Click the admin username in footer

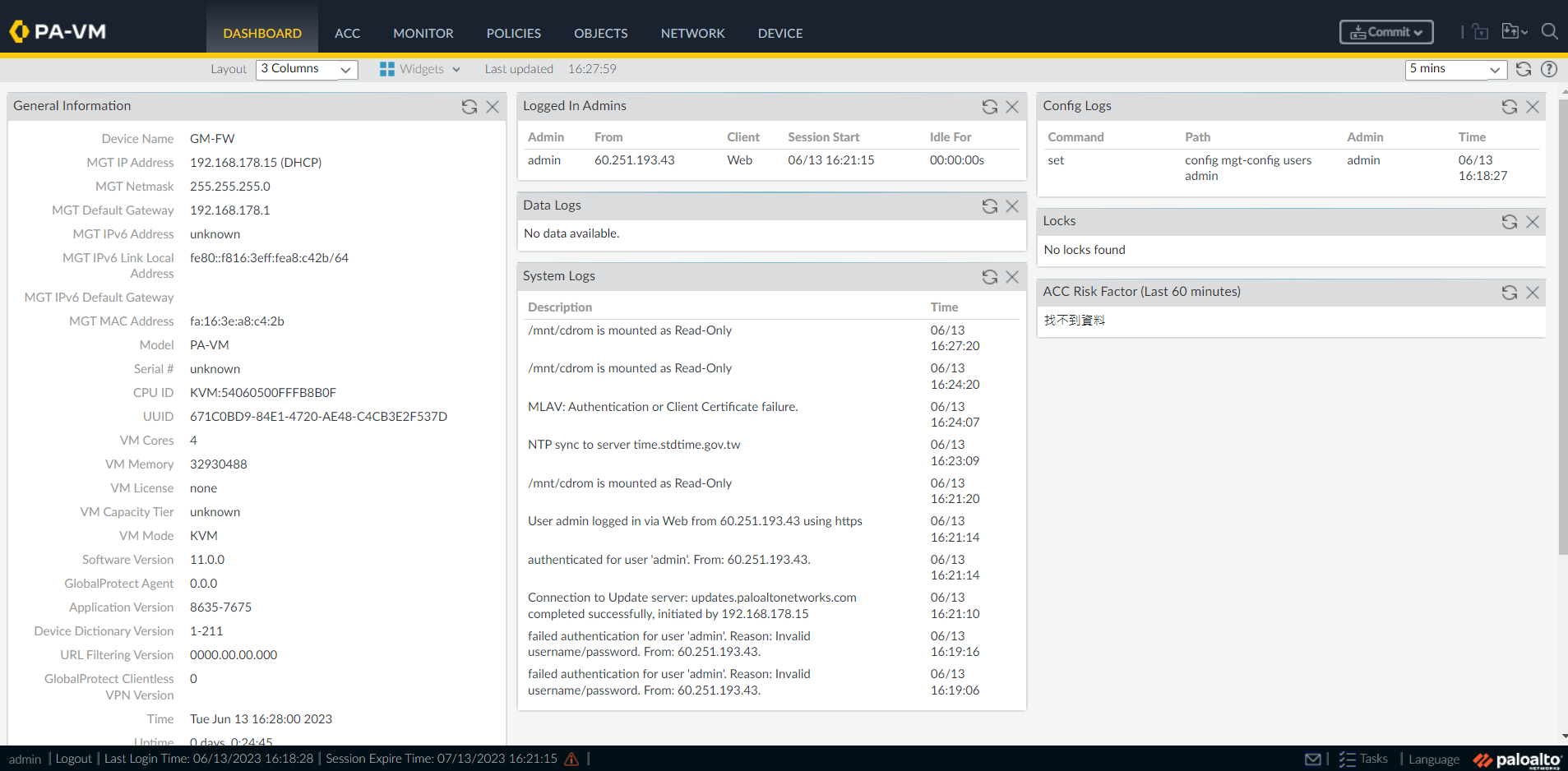tap(25, 759)
